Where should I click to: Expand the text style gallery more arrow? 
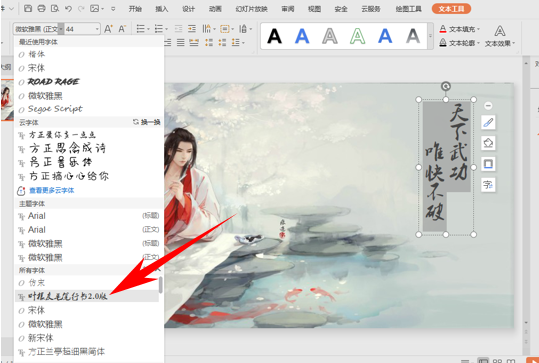point(430,36)
